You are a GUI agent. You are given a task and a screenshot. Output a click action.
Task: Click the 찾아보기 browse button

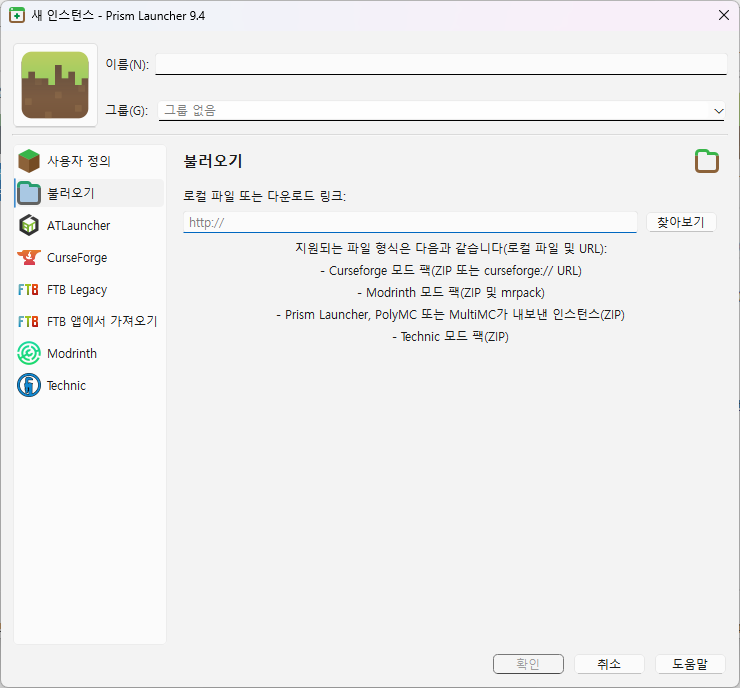click(681, 222)
